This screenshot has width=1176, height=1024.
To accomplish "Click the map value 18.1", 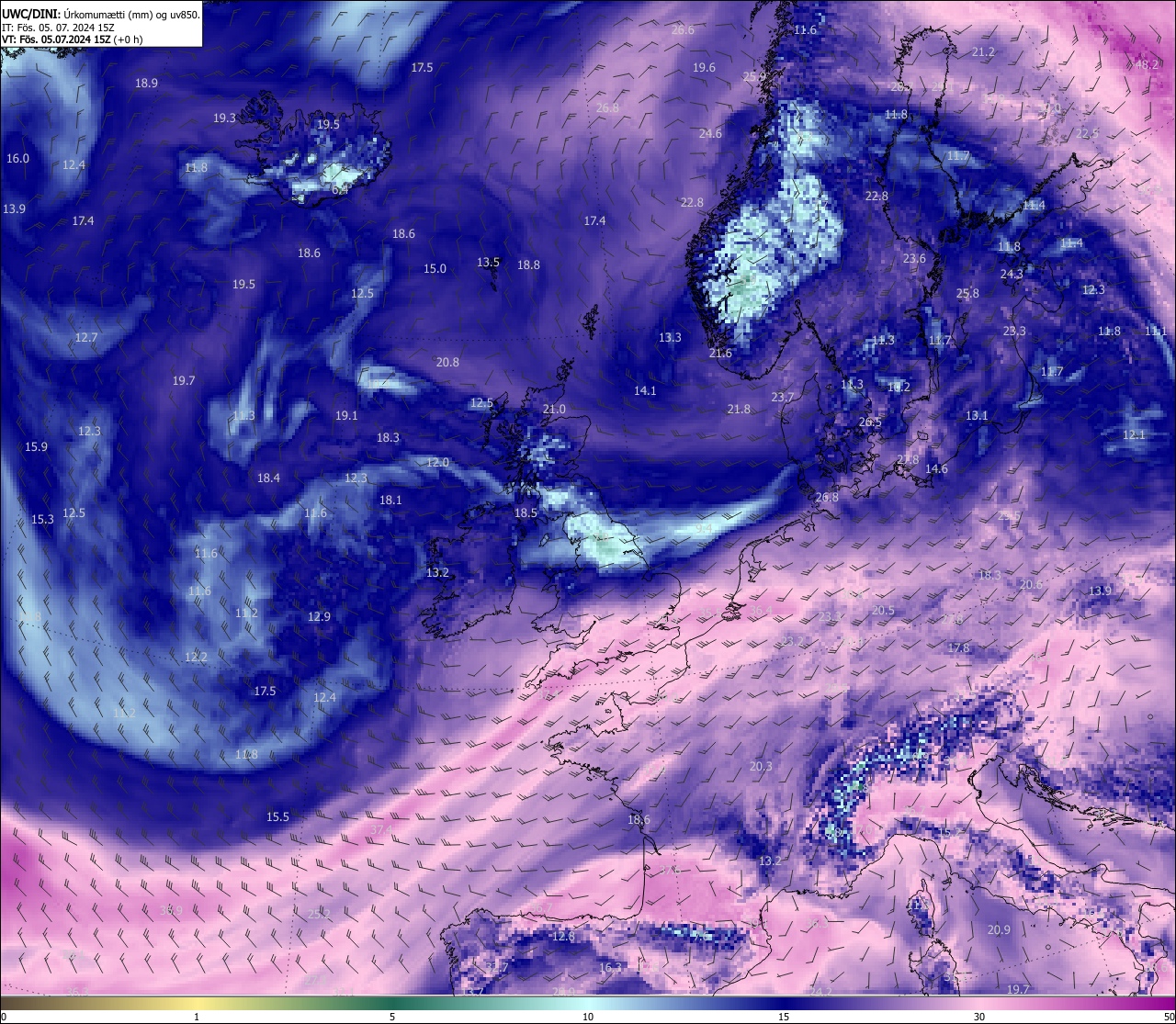I will [x=390, y=500].
